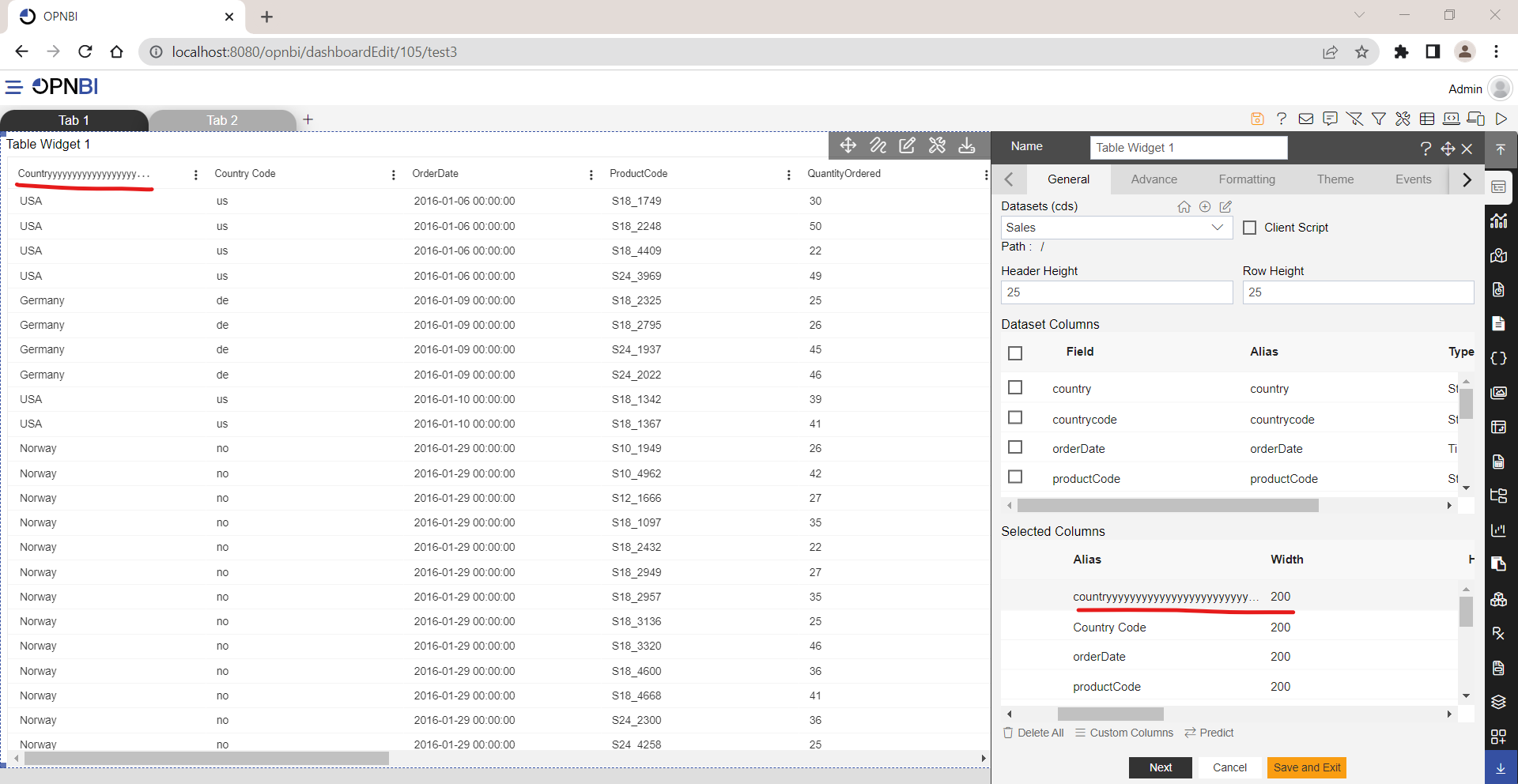The width and height of the screenshot is (1518, 784).
Task: Click the help question mark in properties panel
Action: pos(1425,149)
